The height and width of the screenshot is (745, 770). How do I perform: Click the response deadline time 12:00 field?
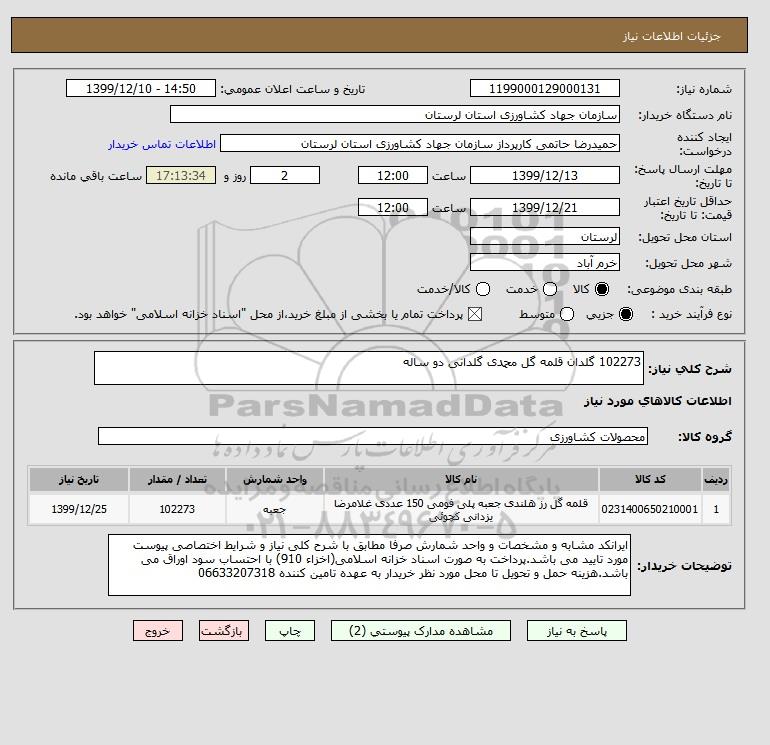pyautogui.click(x=393, y=175)
